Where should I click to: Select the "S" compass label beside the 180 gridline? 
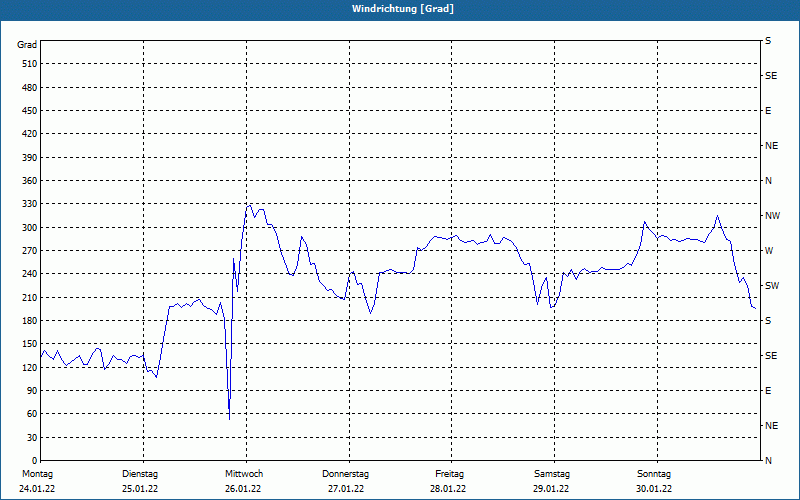tap(768, 320)
